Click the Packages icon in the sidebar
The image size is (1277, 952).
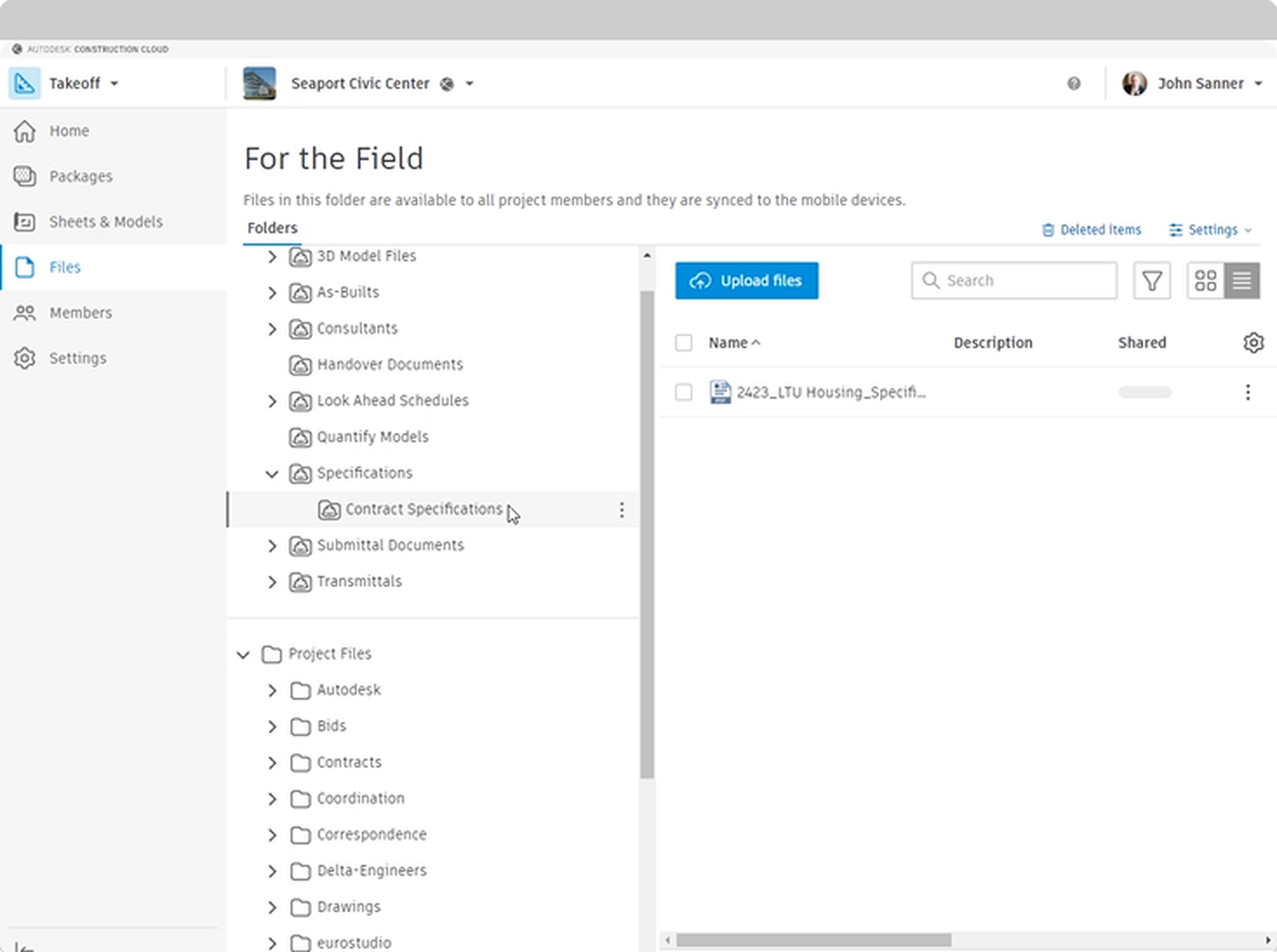(25, 176)
